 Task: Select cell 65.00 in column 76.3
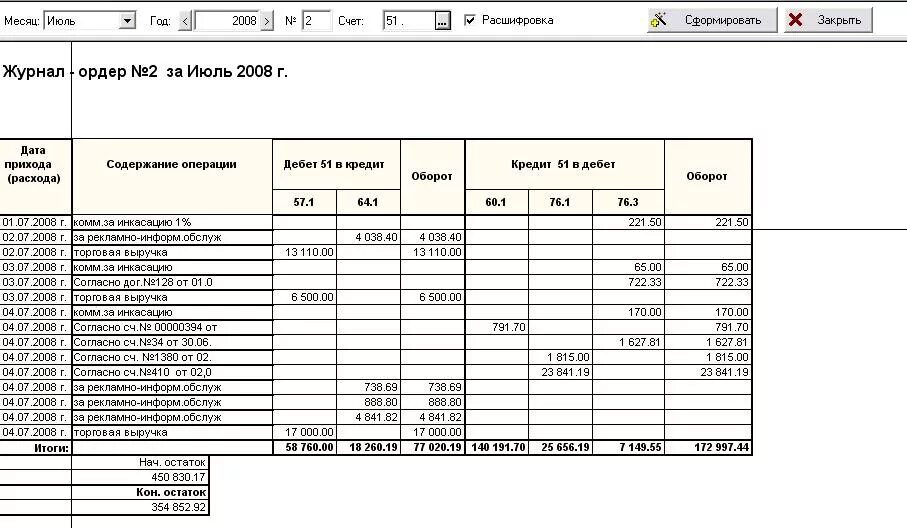(628, 267)
